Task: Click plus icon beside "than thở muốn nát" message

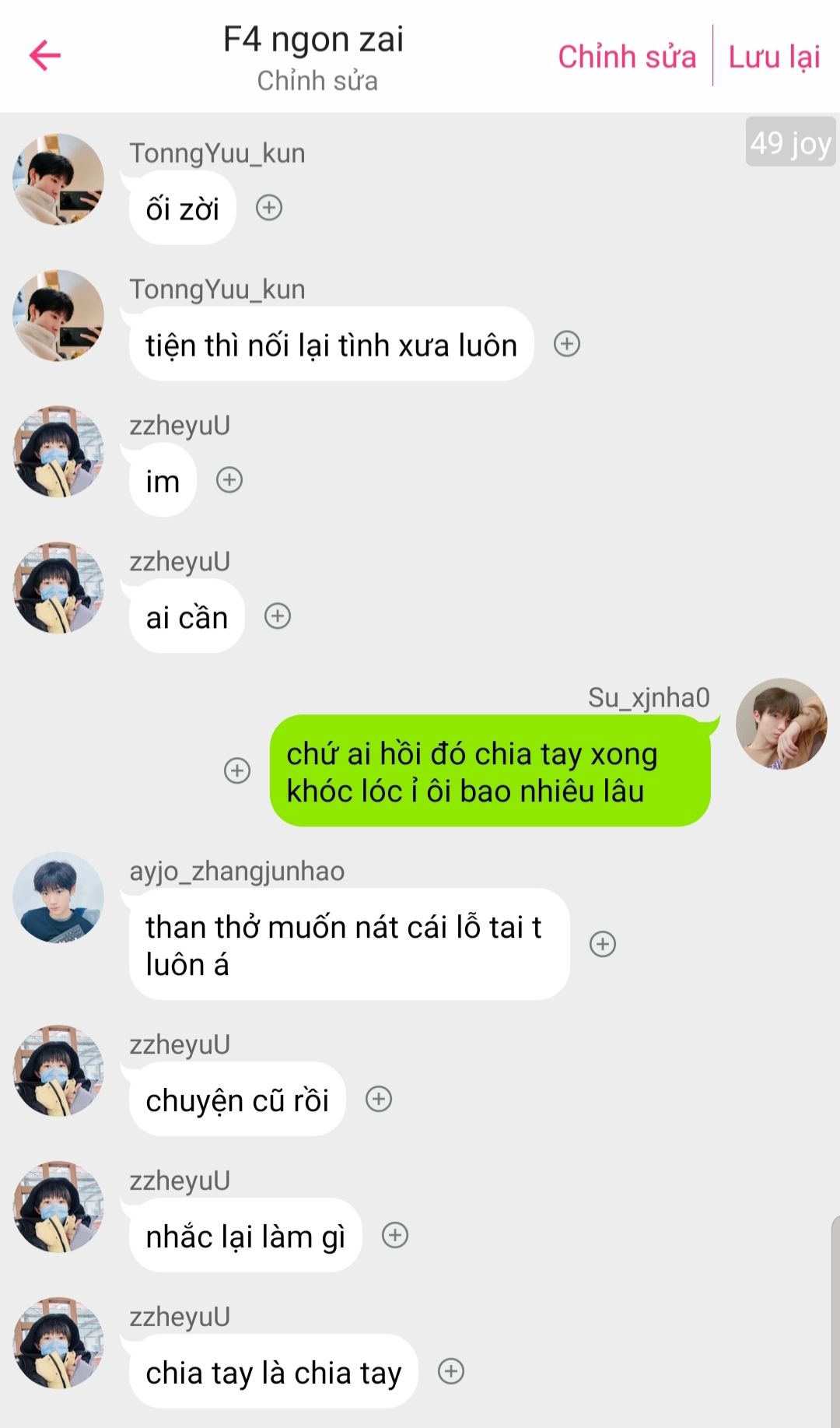Action: click(x=603, y=944)
